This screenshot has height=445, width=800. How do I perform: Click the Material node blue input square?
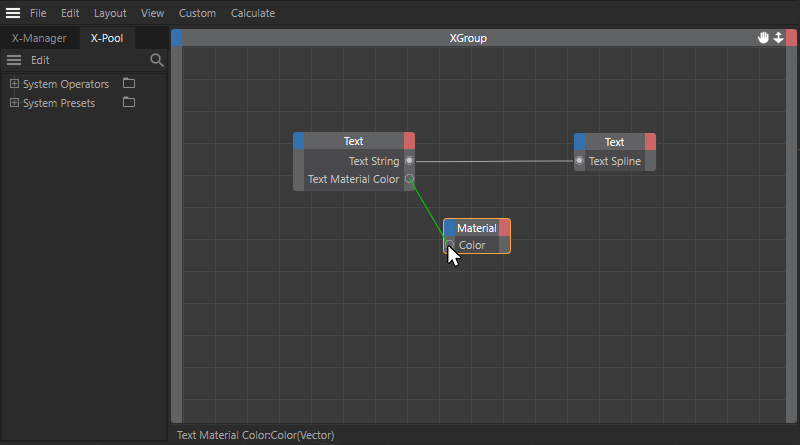click(449, 228)
